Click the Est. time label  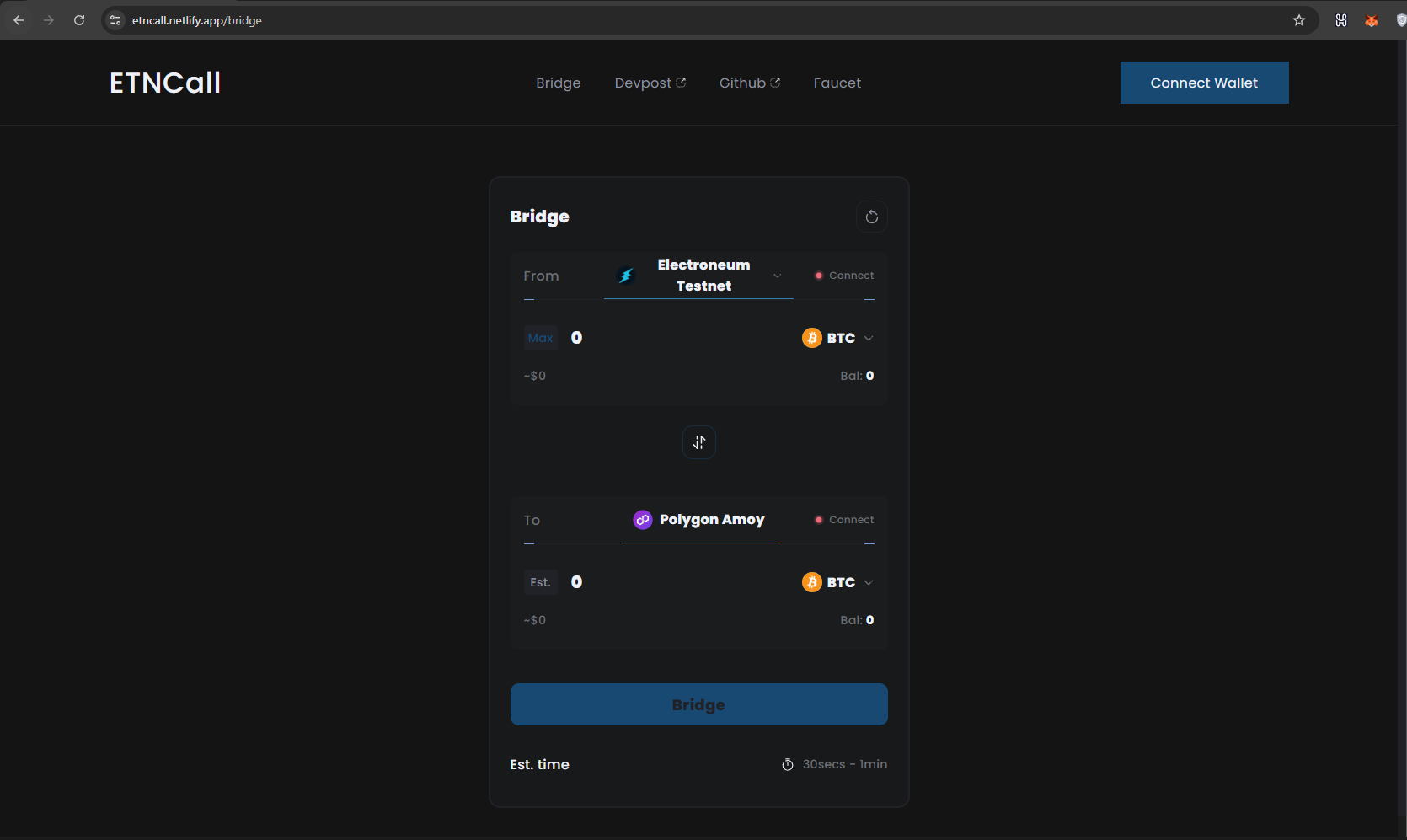(539, 764)
